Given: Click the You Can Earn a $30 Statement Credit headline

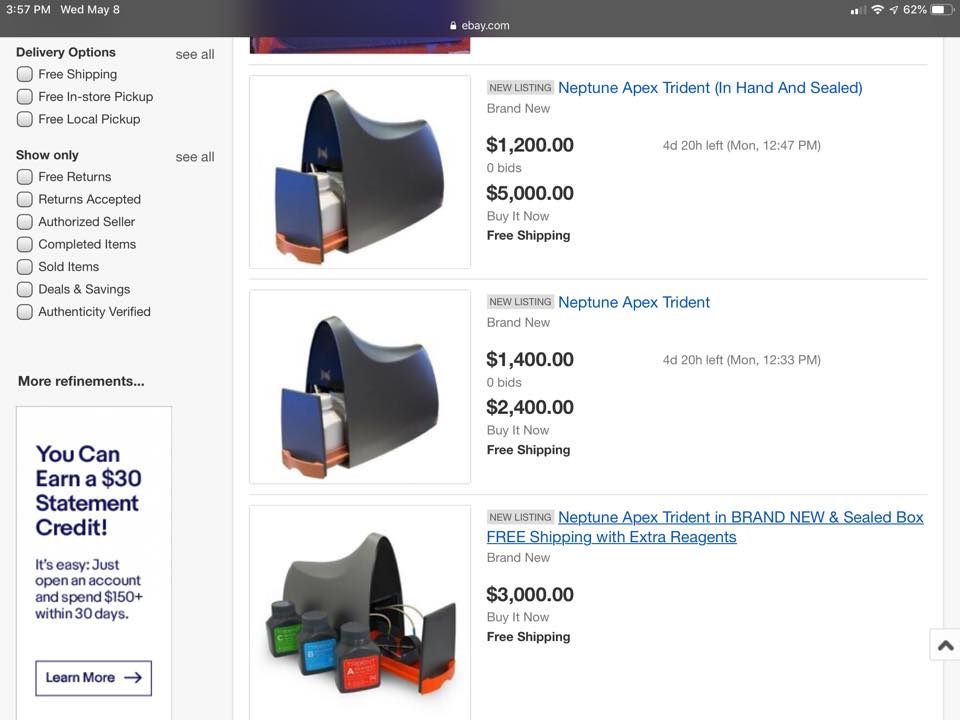Looking at the screenshot, I should [88, 490].
